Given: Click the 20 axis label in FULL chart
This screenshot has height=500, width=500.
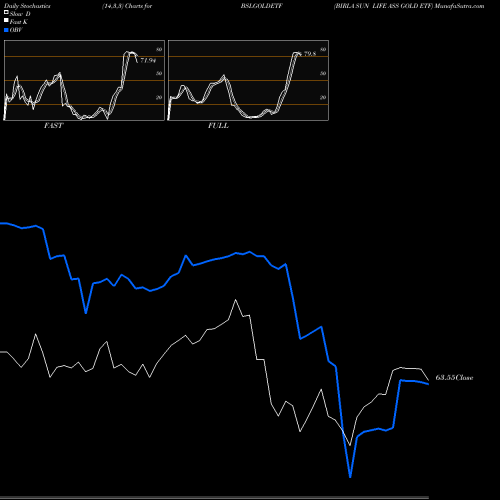Looking at the screenshot, I should tap(323, 97).
